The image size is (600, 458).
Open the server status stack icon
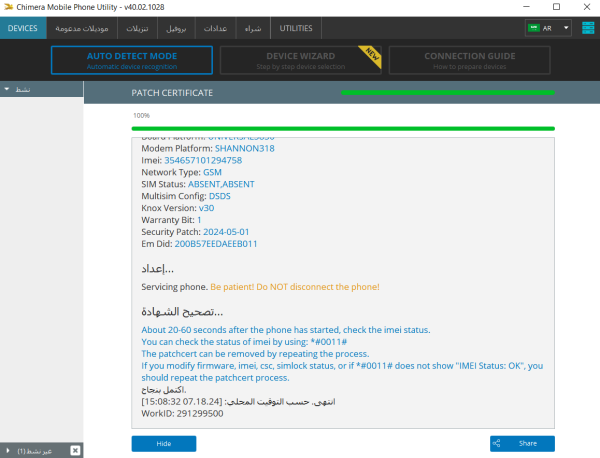click(588, 28)
